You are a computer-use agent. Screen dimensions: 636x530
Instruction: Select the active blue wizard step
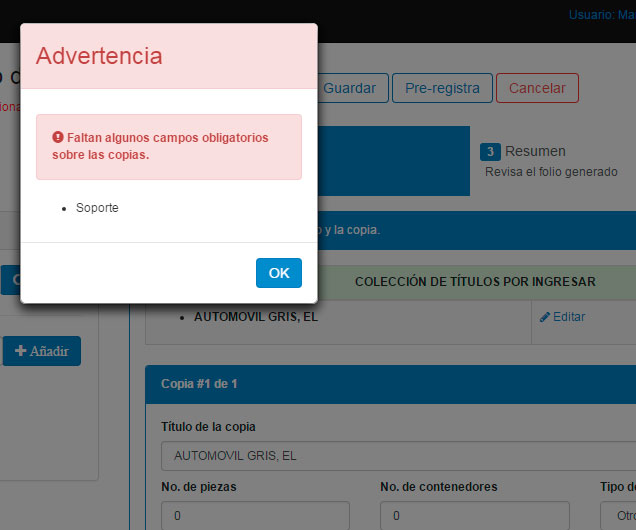point(392,160)
